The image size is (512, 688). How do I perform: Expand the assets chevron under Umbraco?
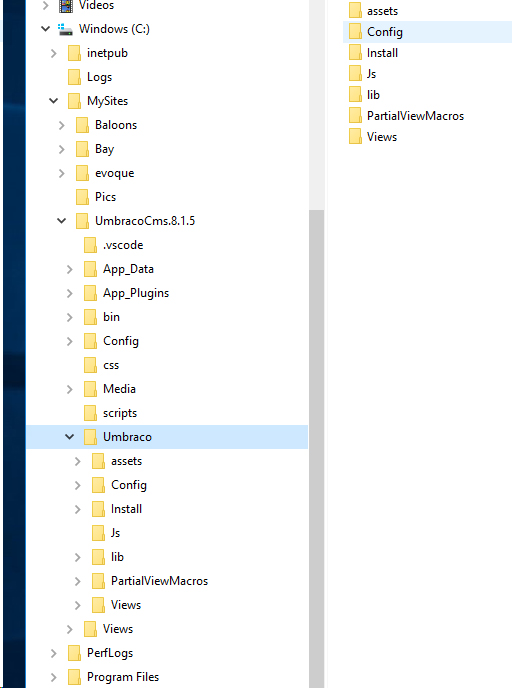[78, 461]
